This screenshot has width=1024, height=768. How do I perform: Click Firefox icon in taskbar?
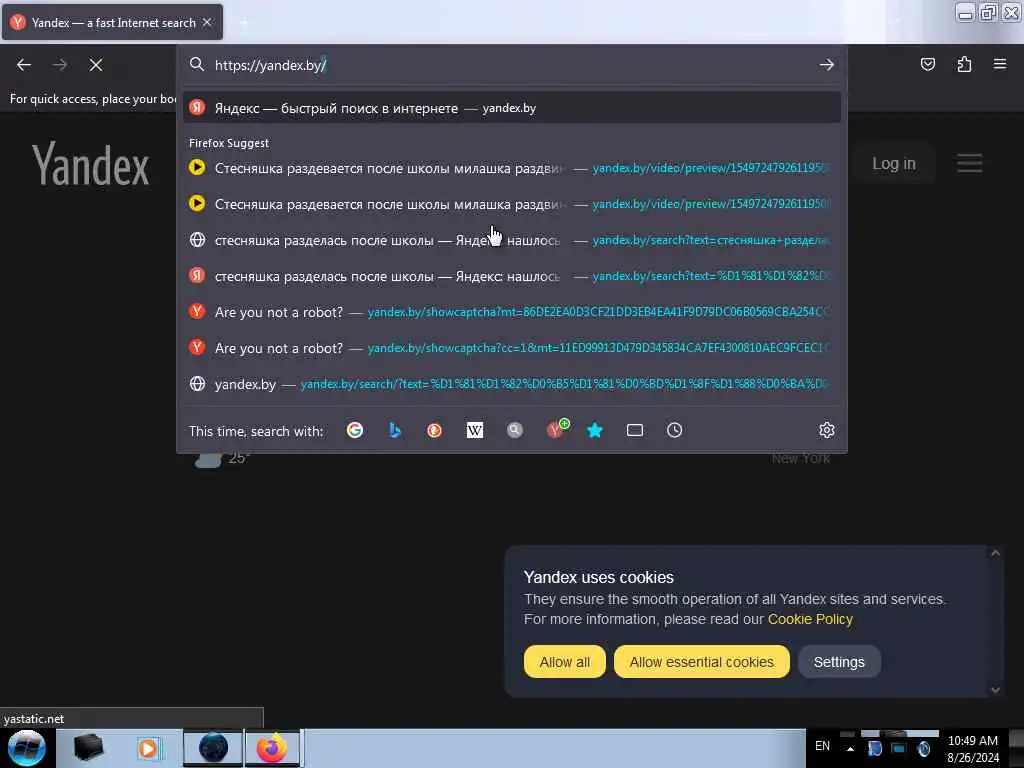[272, 748]
